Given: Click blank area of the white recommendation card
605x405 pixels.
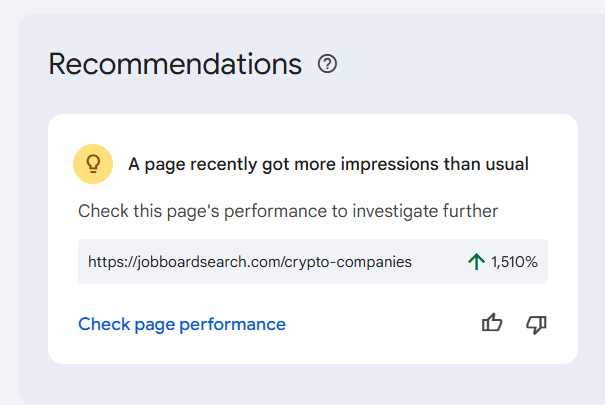Looking at the screenshot, I should click(380, 330).
